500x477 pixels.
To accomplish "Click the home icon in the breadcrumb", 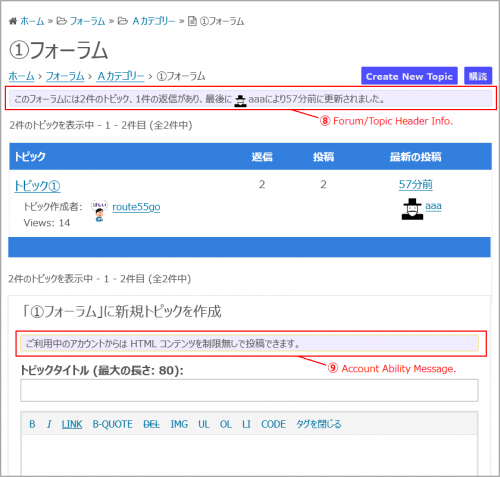I will (13, 21).
